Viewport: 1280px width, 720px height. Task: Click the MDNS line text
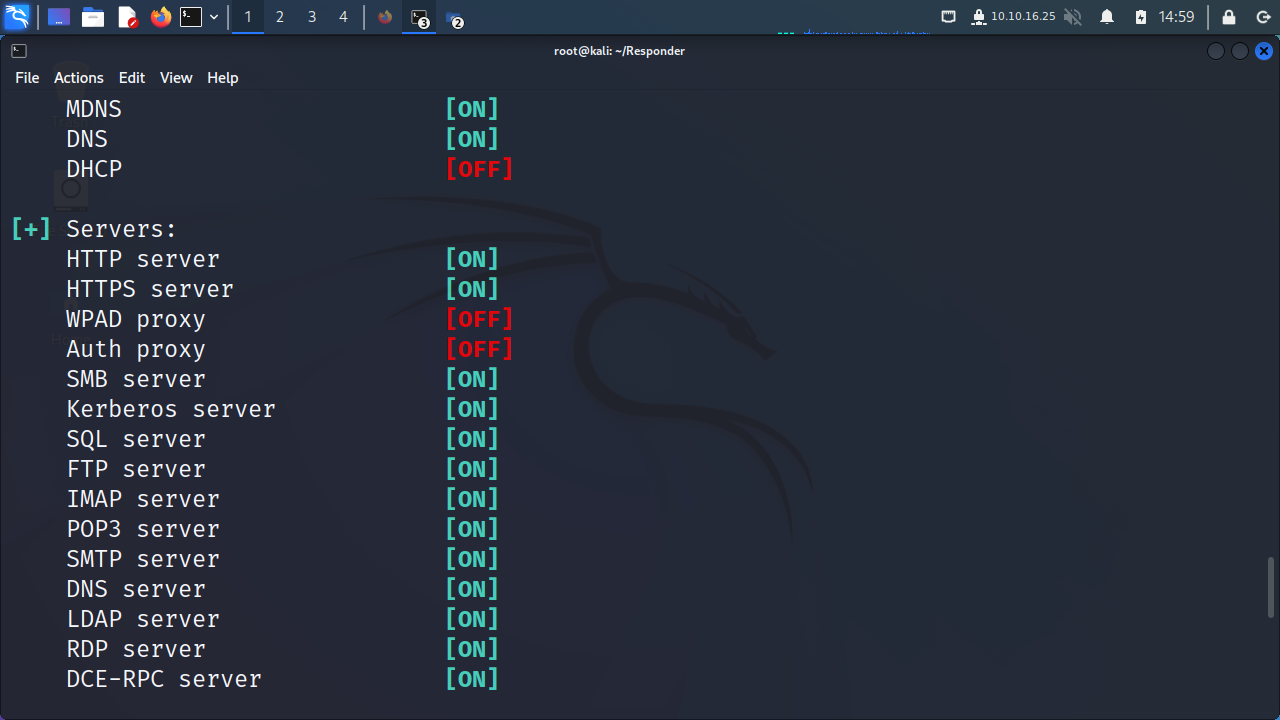pyautogui.click(x=94, y=109)
